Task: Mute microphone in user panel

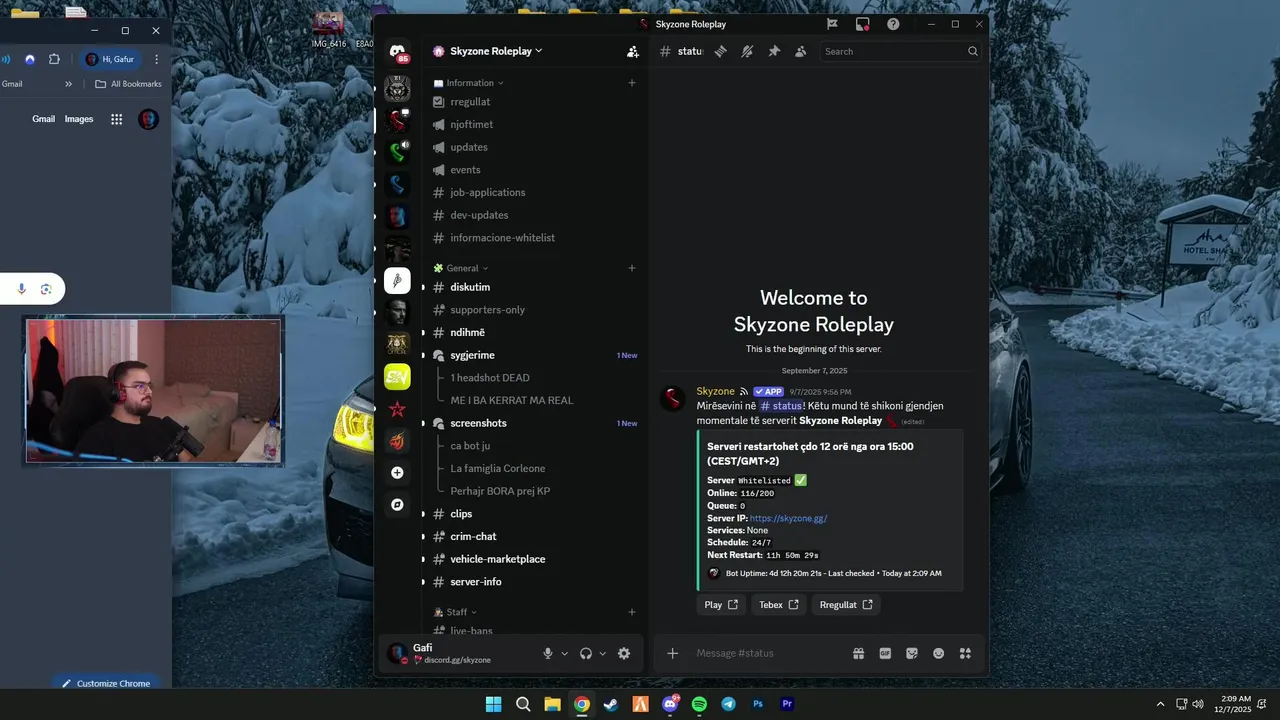Action: (x=548, y=653)
